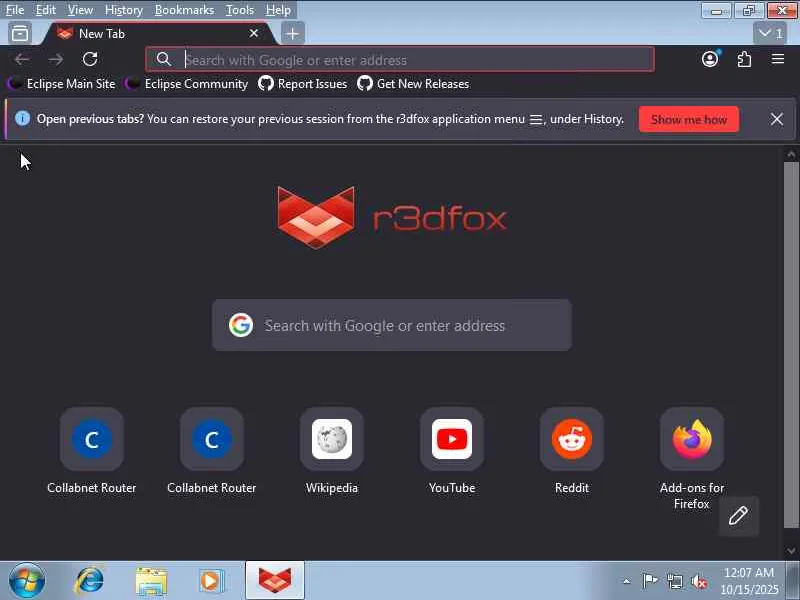Open Eclipse Community bookmark
This screenshot has height=600, width=800.
[187, 84]
